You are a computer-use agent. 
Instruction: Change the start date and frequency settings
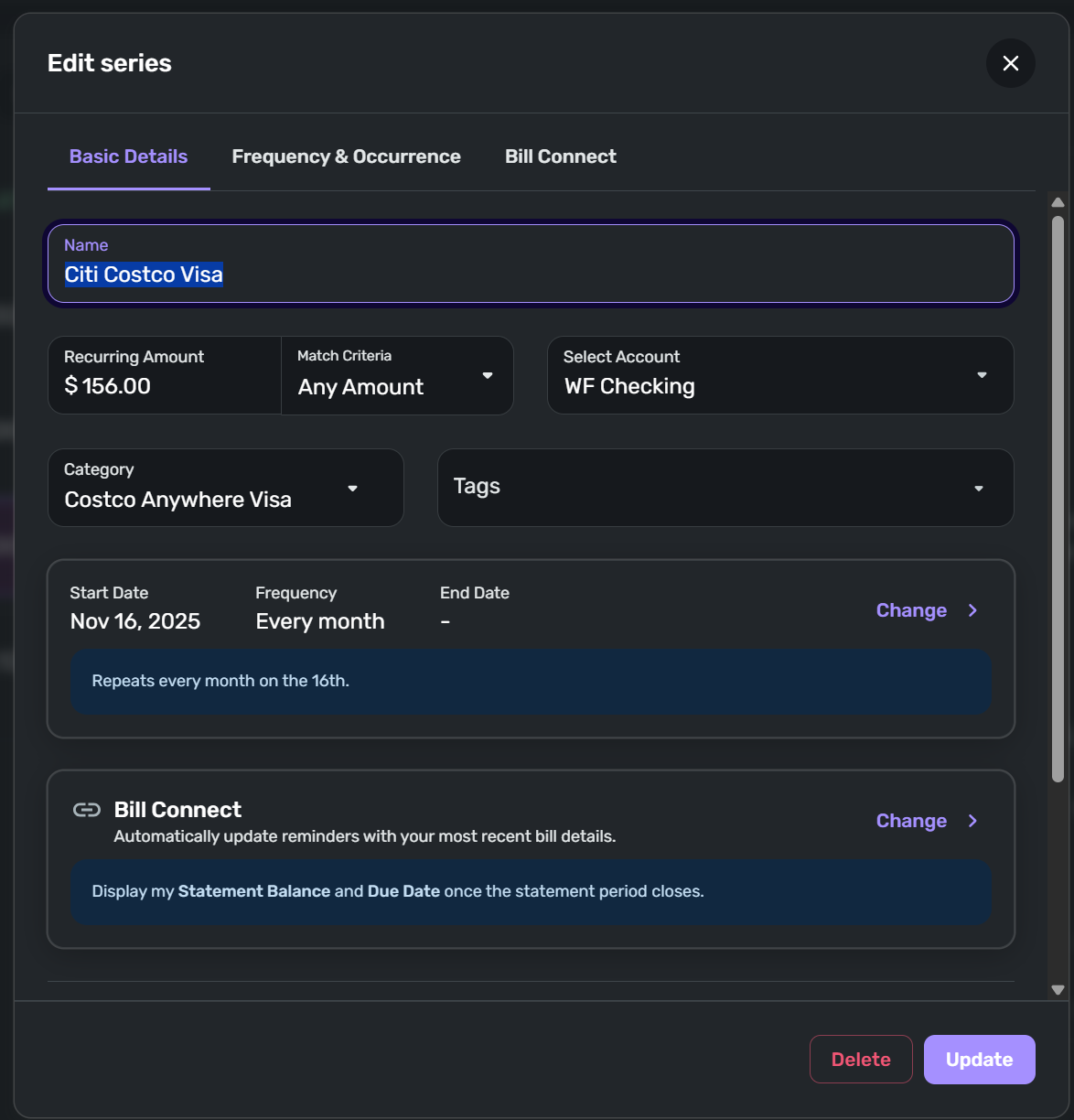click(911, 610)
